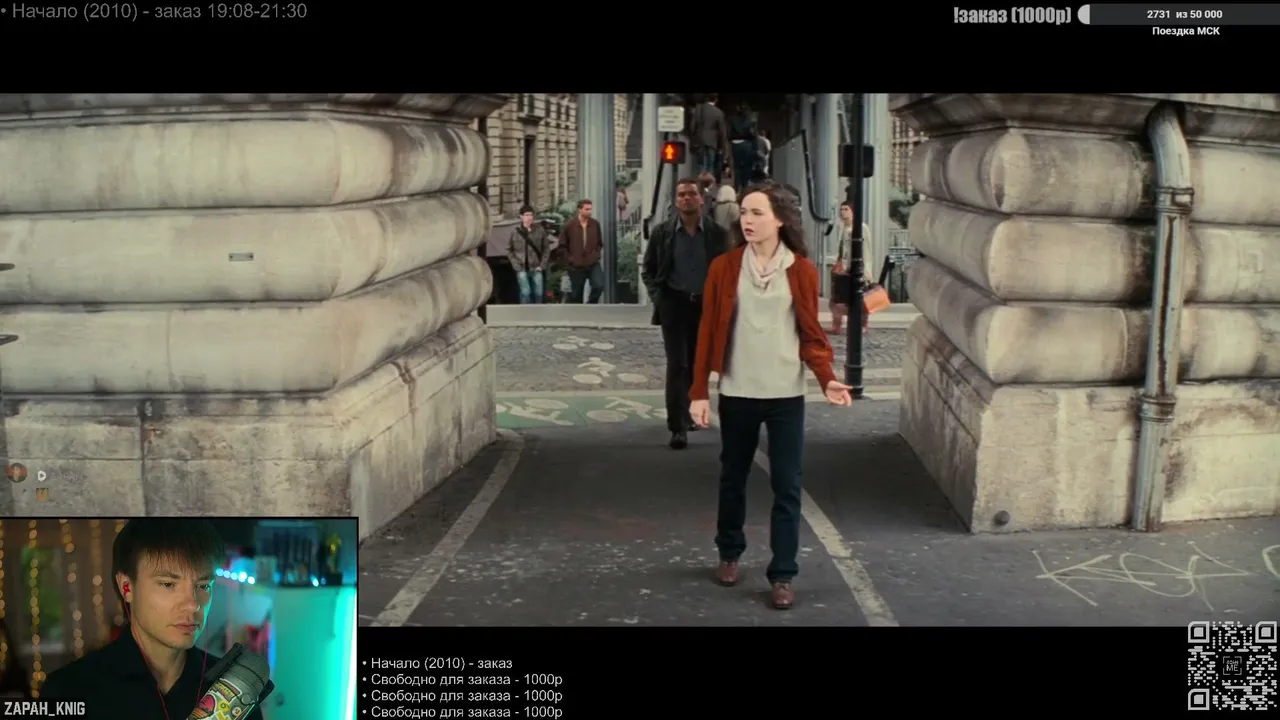Click the "Поездка МСК" goal caption
Screen dimensions: 1280x720
1185,31
